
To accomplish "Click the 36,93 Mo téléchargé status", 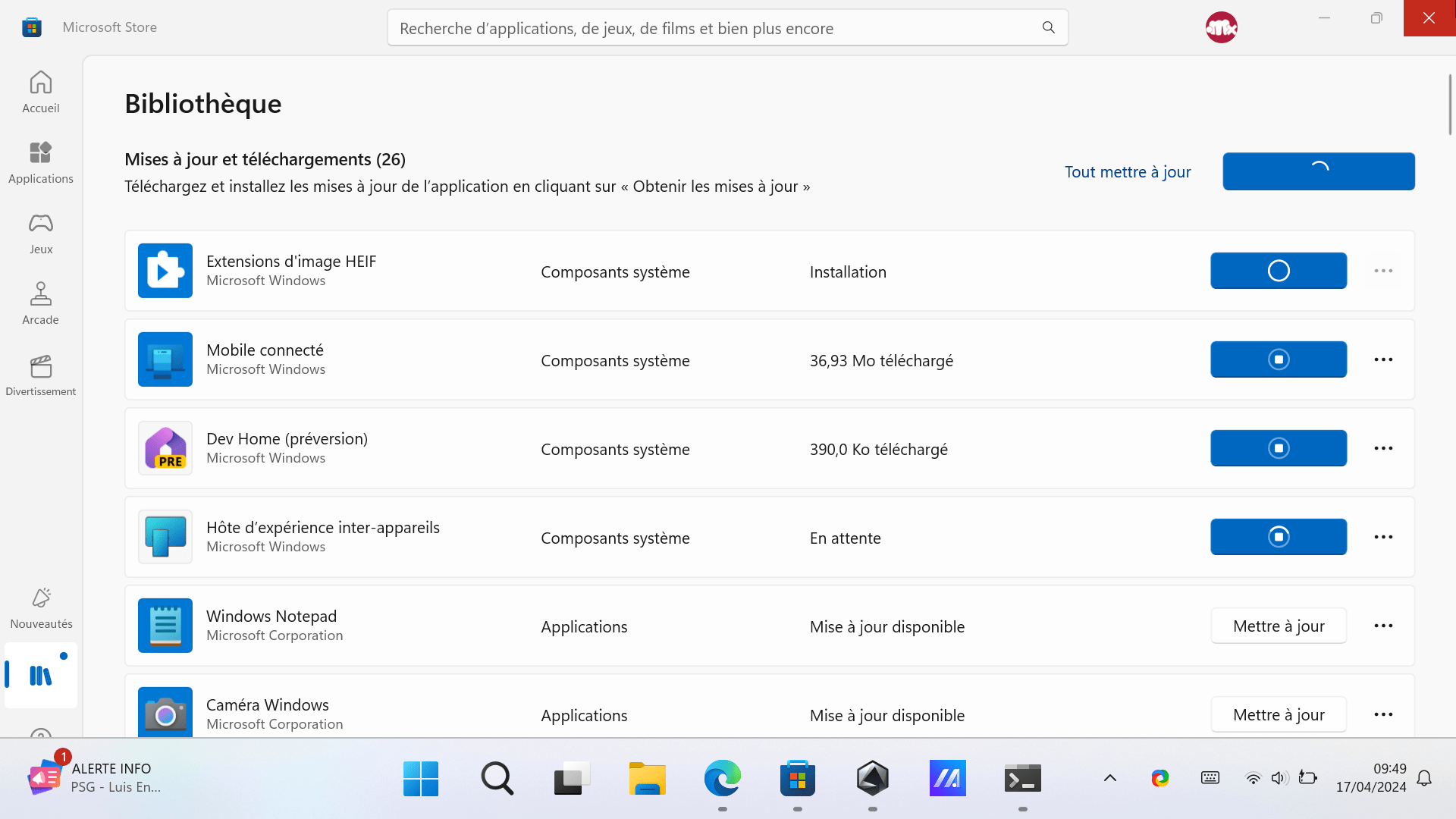I will [x=881, y=360].
